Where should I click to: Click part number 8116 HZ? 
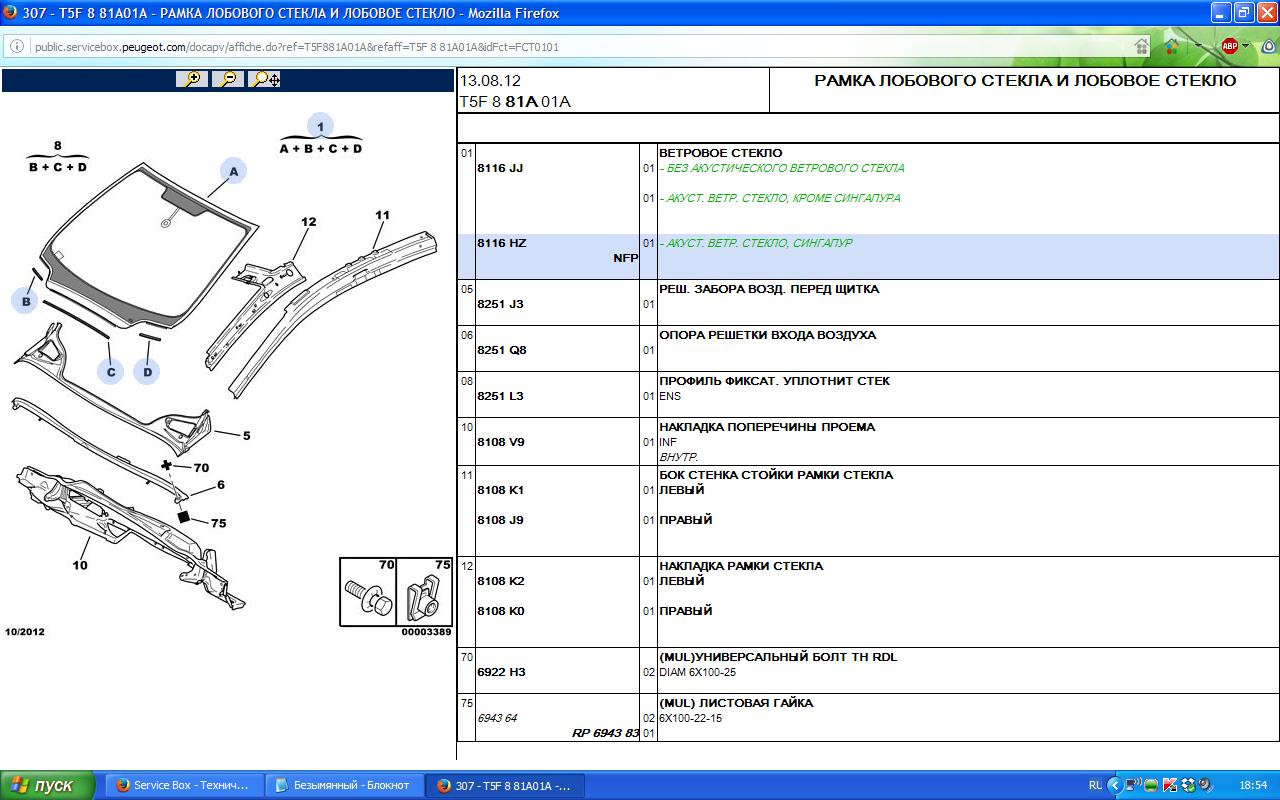click(501, 243)
